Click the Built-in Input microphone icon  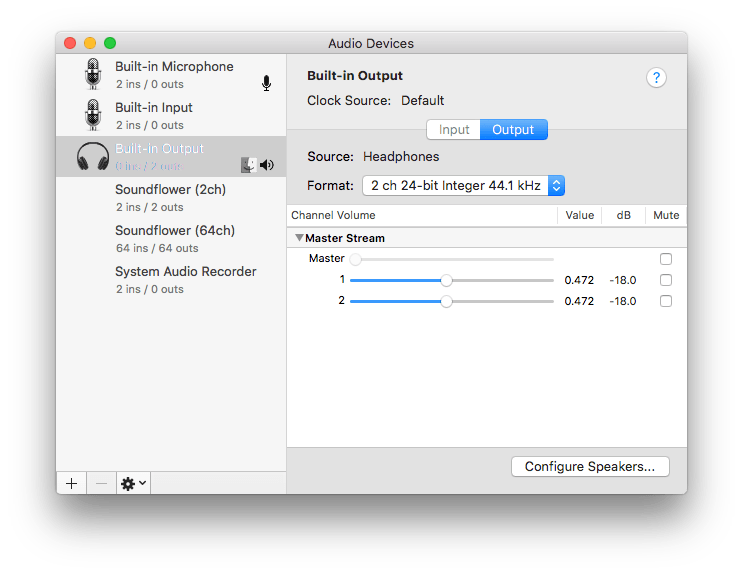coord(93,115)
